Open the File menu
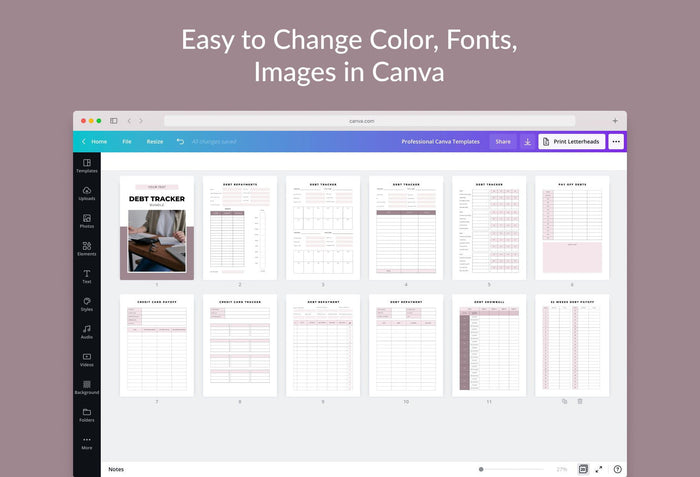The width and height of the screenshot is (700, 477). pyautogui.click(x=127, y=142)
